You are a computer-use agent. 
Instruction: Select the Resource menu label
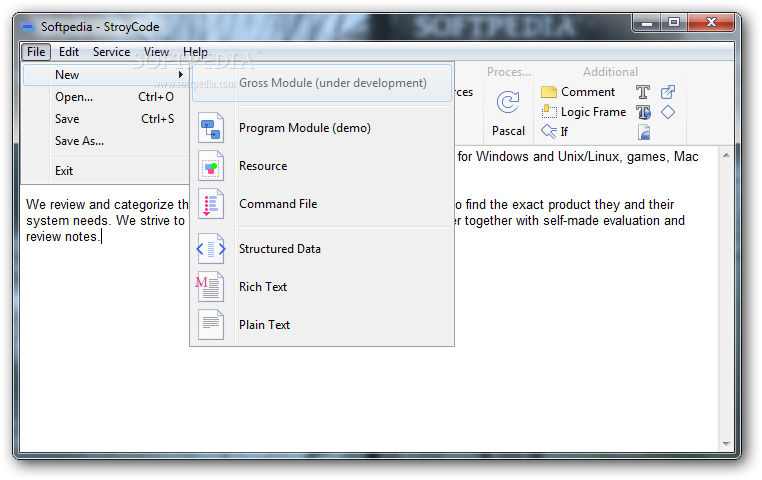point(263,166)
